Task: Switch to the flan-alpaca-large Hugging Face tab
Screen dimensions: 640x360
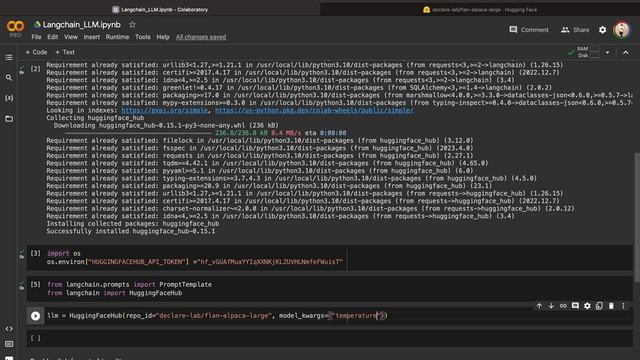Action: [480, 9]
